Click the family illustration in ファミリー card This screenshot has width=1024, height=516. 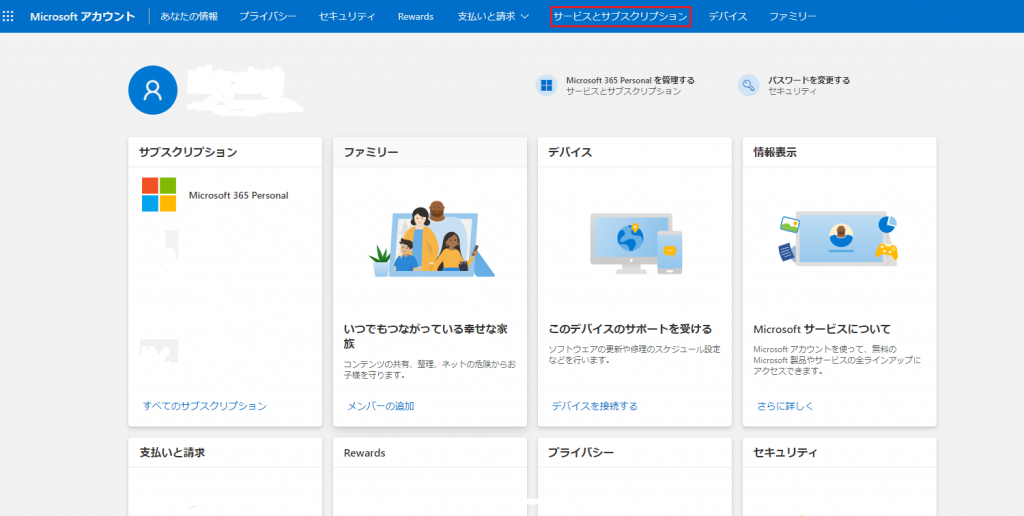click(x=430, y=240)
